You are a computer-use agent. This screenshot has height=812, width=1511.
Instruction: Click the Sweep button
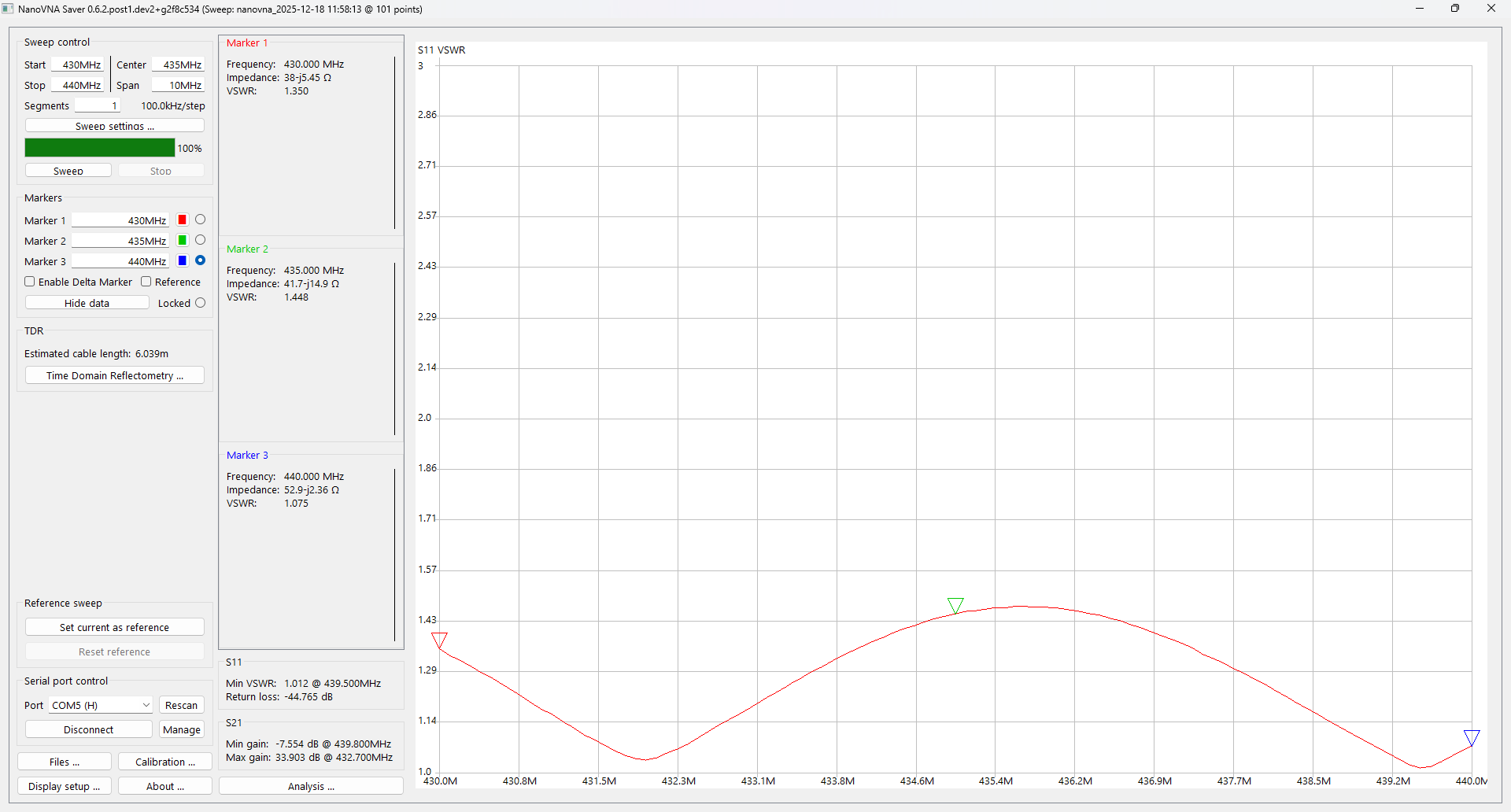click(68, 171)
